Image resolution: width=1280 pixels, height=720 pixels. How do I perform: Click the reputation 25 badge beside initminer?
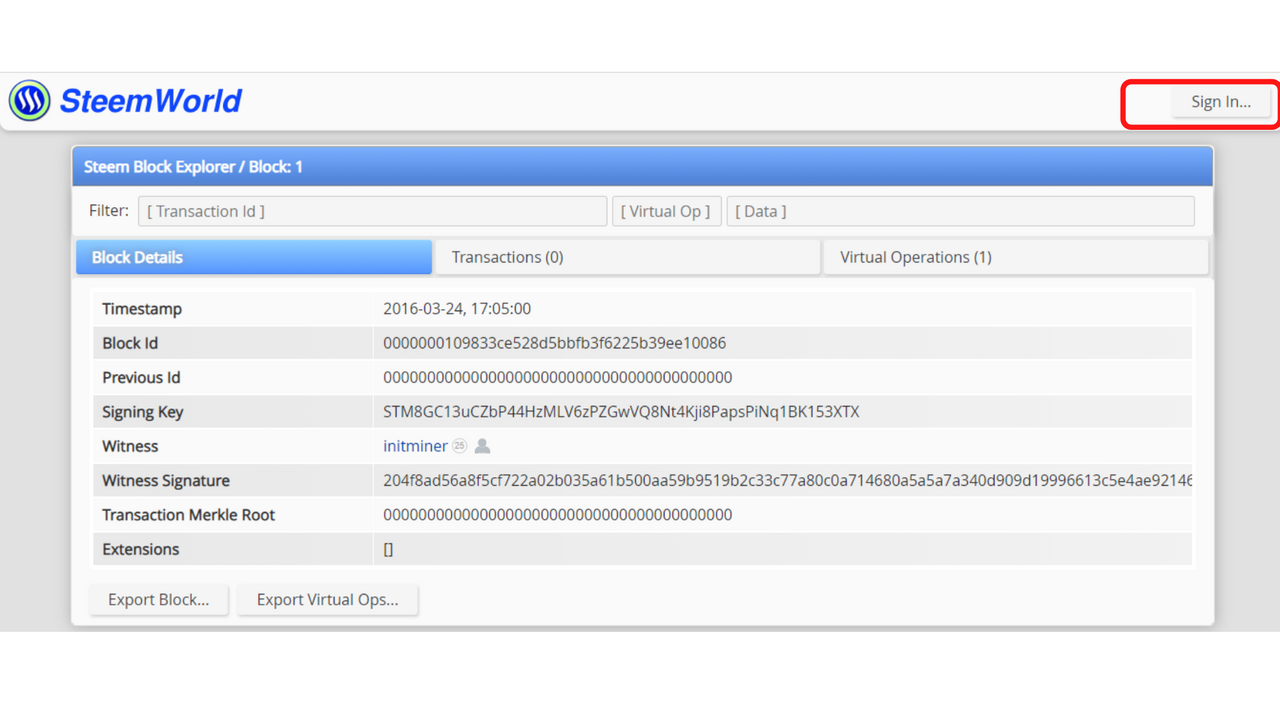(459, 446)
